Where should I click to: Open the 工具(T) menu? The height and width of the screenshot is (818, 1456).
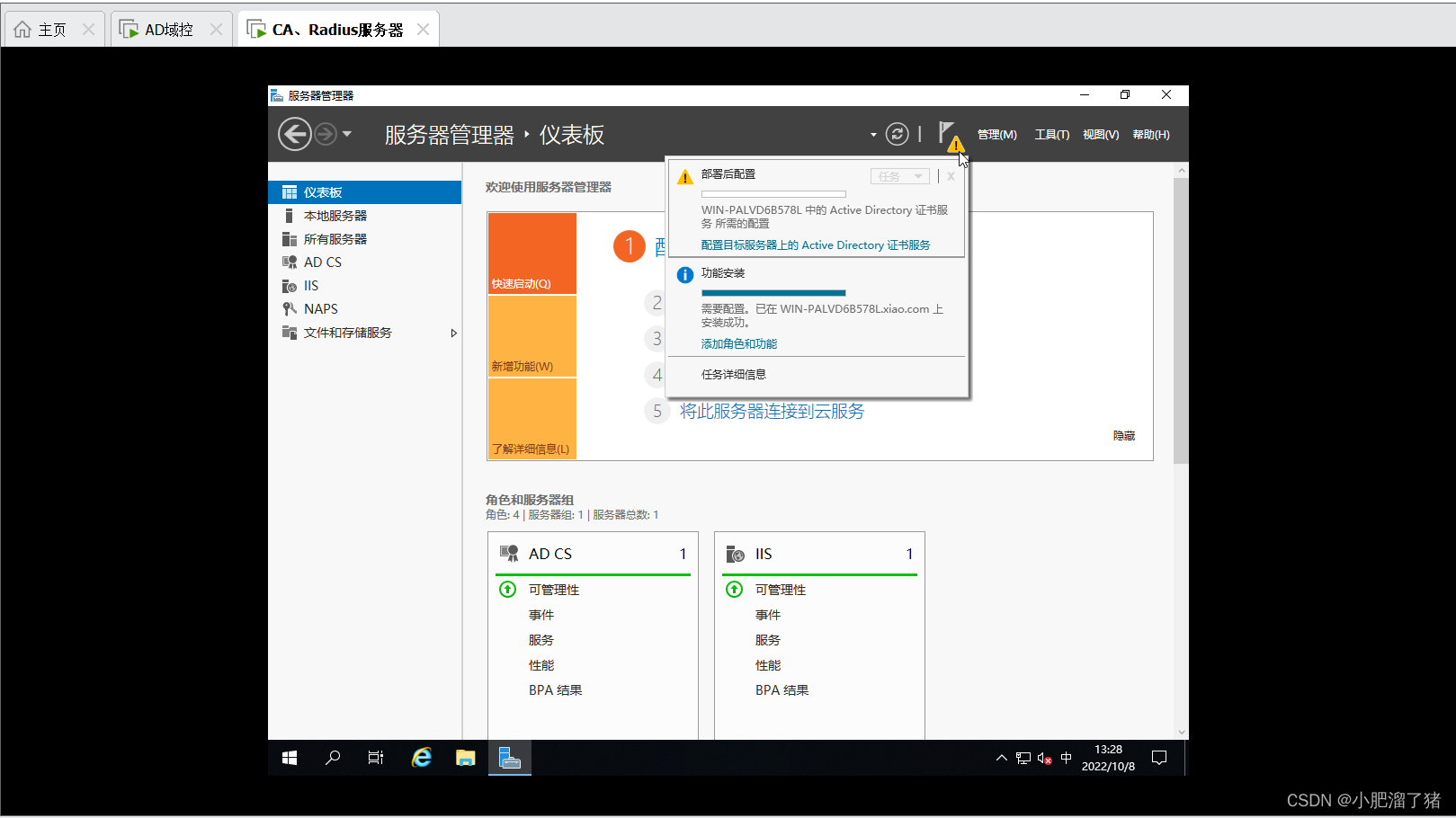click(x=1052, y=135)
